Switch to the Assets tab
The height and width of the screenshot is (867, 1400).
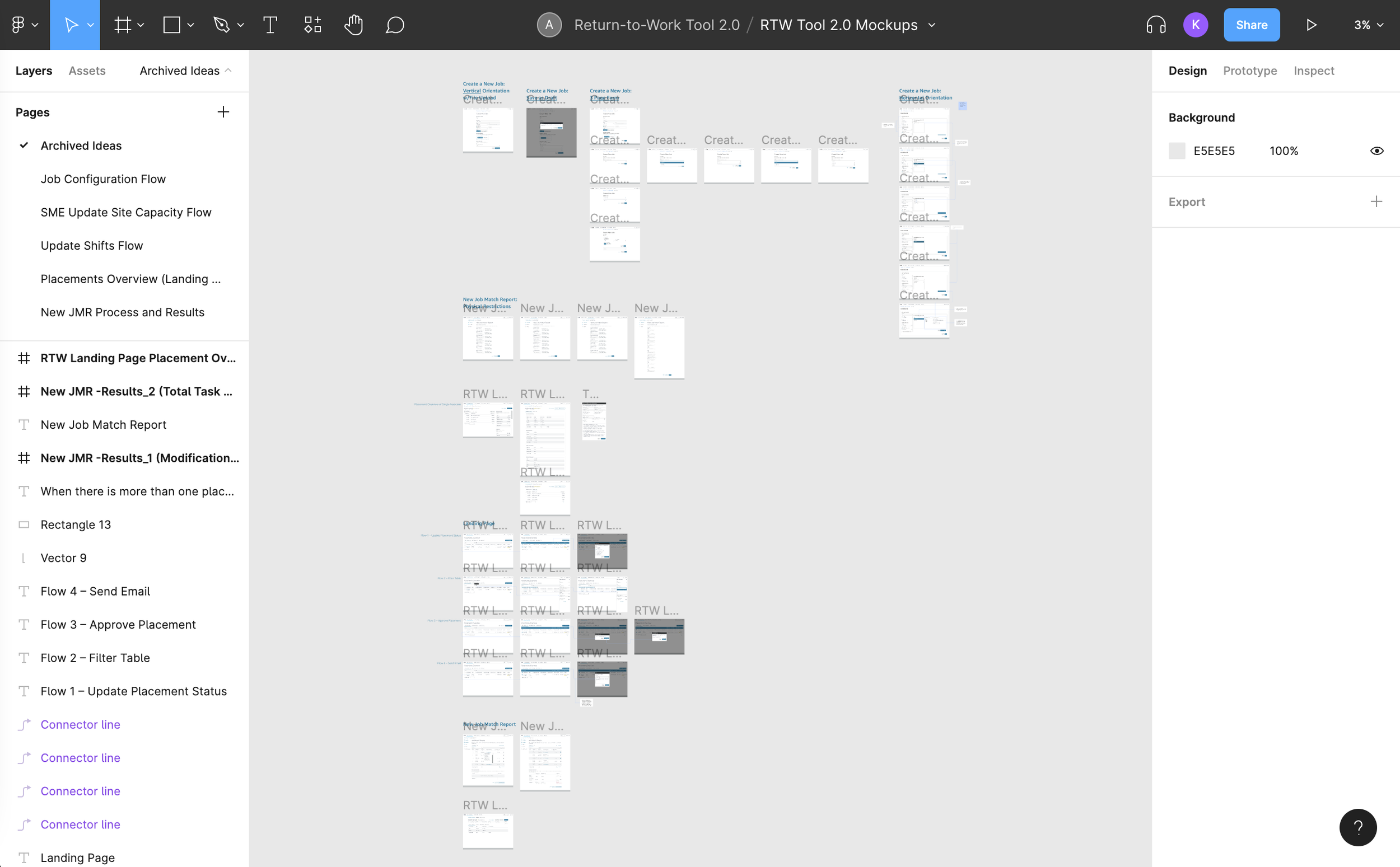[x=87, y=71]
